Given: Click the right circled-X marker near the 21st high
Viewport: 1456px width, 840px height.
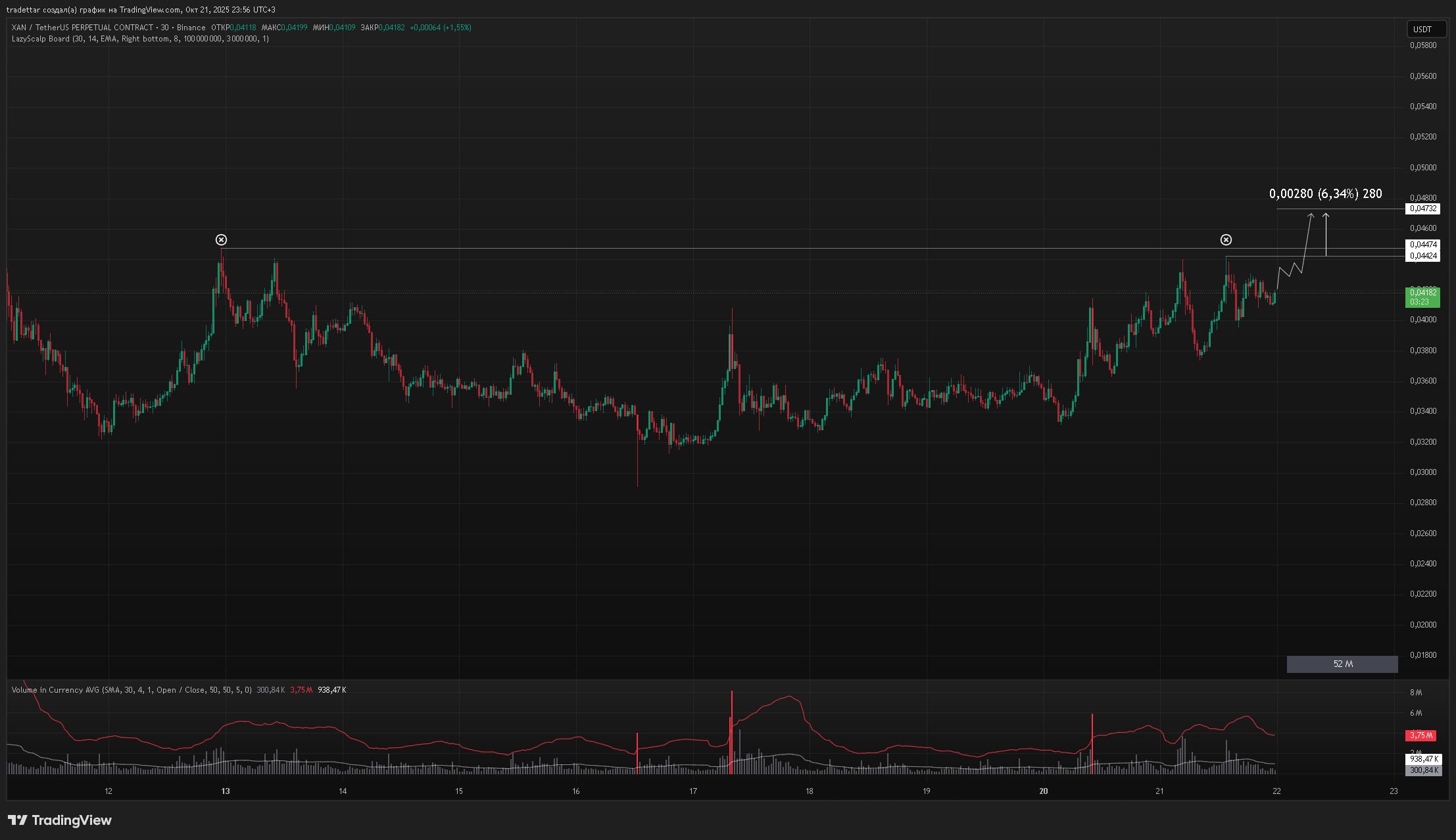Looking at the screenshot, I should tap(1226, 239).
